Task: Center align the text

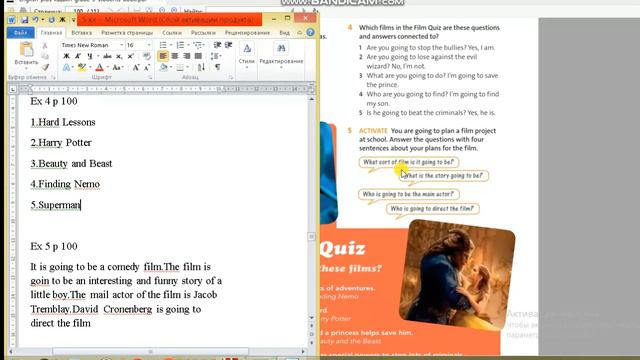Action: (x=175, y=56)
